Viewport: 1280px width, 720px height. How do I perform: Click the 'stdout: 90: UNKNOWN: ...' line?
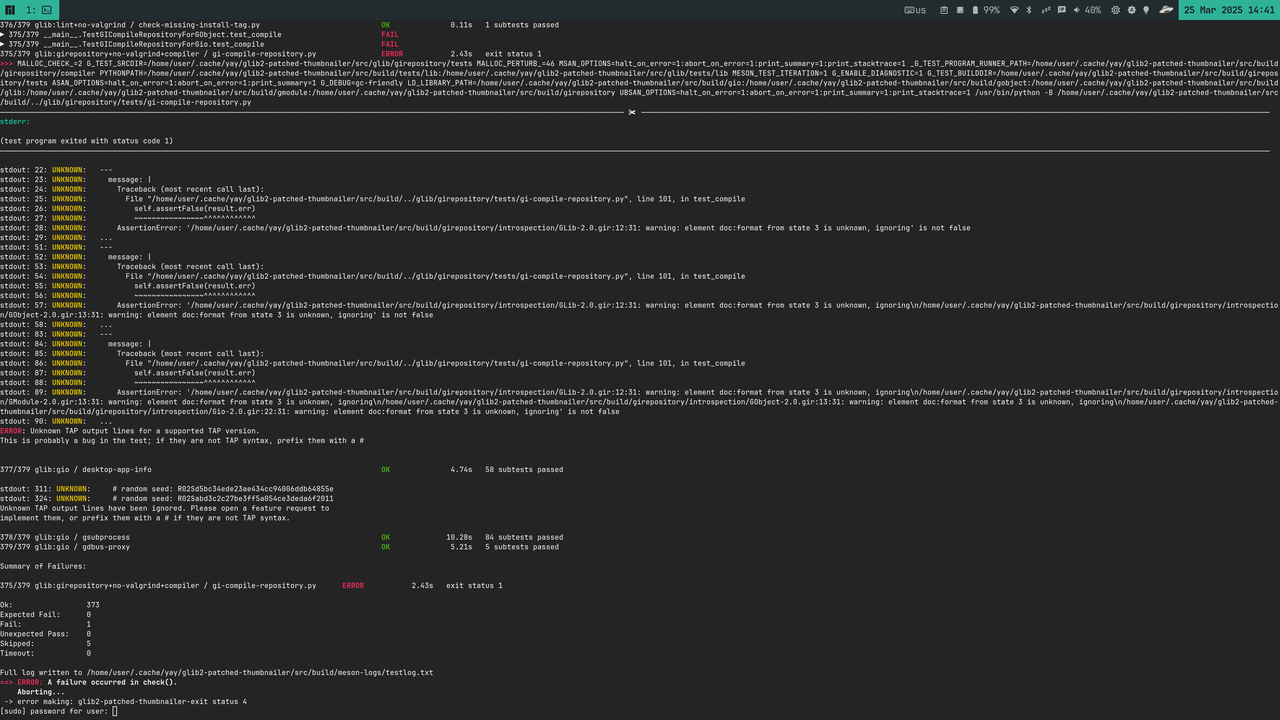coord(57,421)
